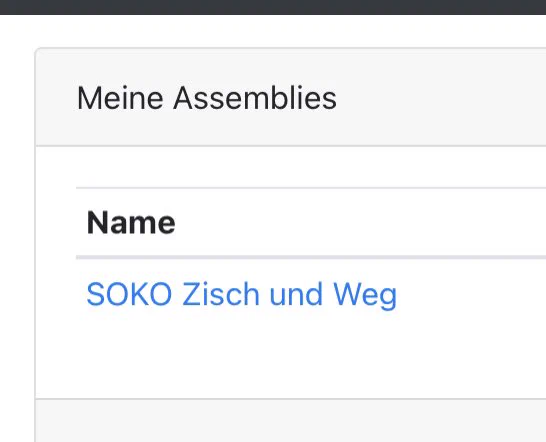The height and width of the screenshot is (442, 546).
Task: Click the empty row area beside SOKO Zisch und Weg
Action: pyautogui.click(x=470, y=295)
